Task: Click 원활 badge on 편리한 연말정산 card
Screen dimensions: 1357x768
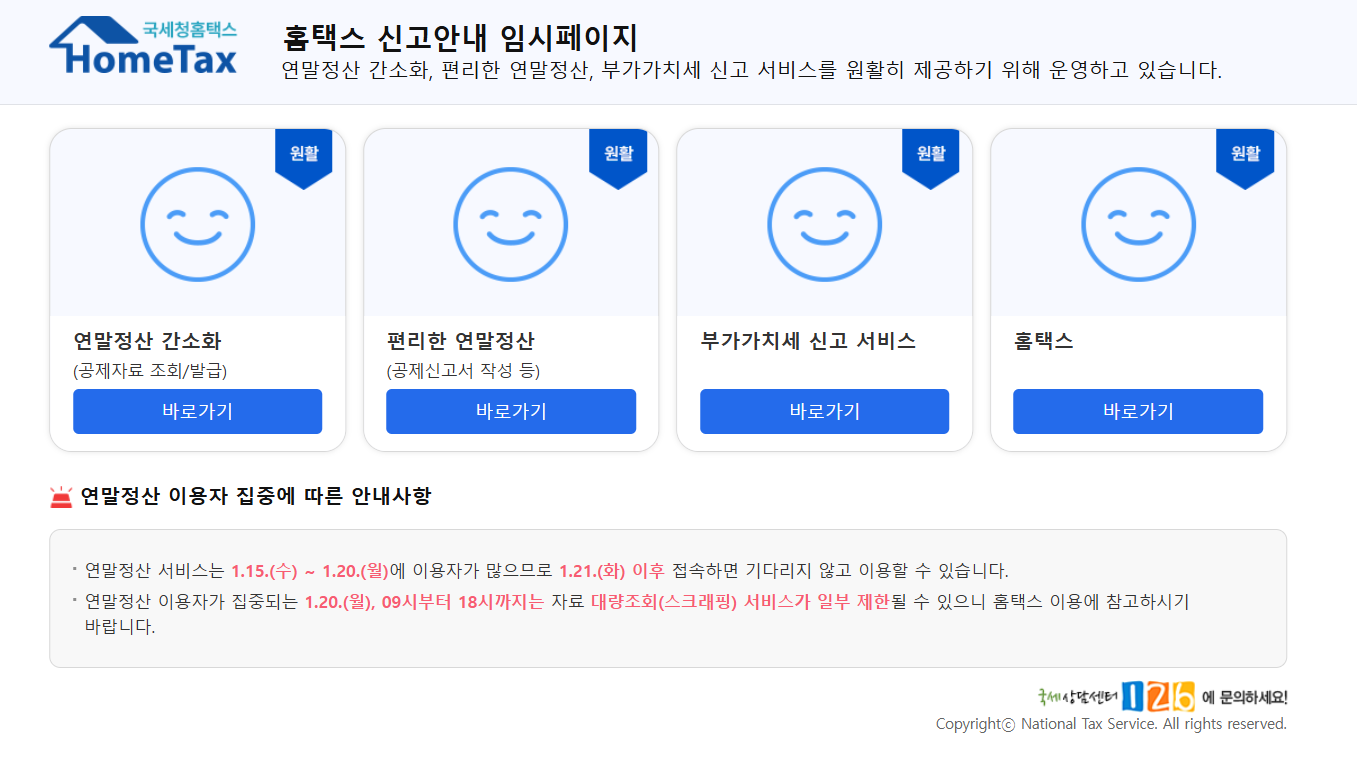Action: point(618,158)
